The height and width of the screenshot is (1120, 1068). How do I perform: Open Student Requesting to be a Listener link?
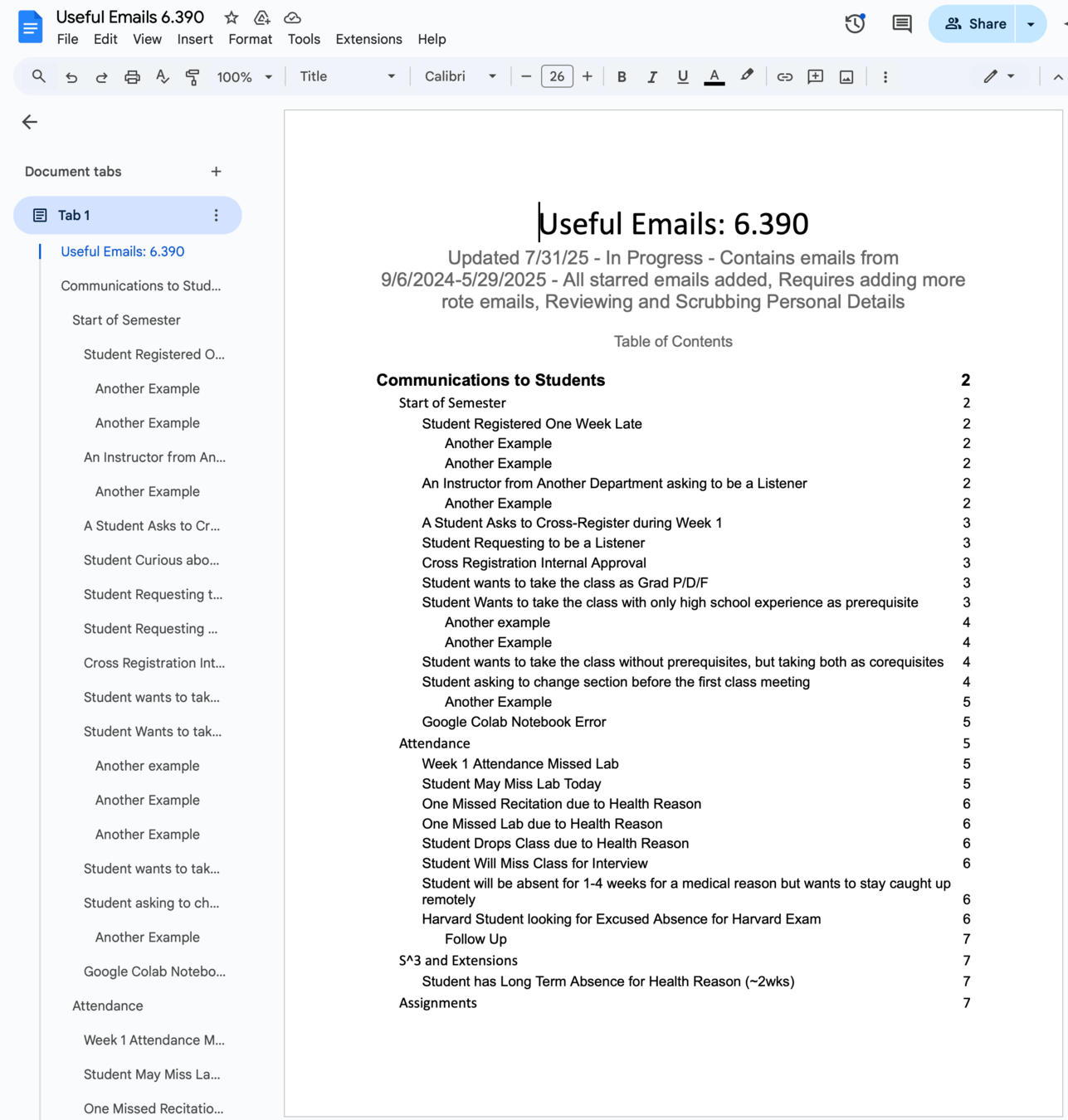(534, 543)
